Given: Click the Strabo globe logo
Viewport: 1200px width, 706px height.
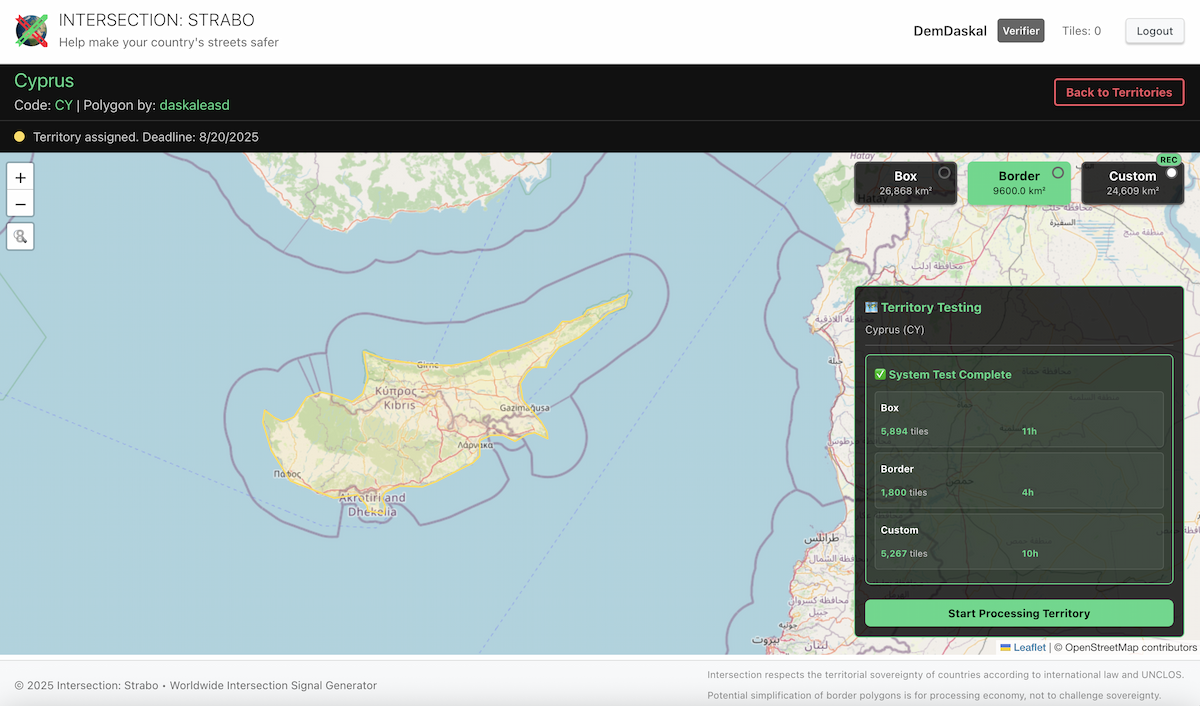Looking at the screenshot, I should pos(31,30).
